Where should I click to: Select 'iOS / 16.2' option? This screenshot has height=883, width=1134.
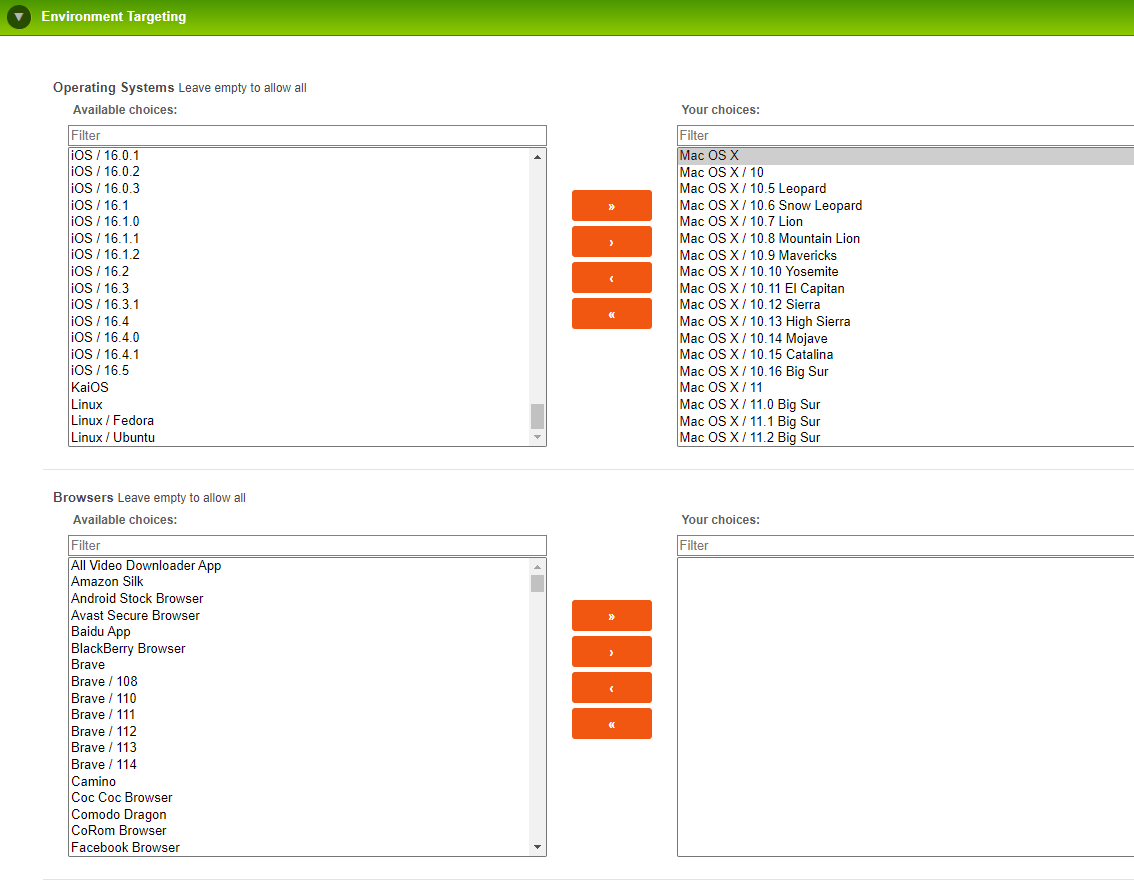pyautogui.click(x=299, y=271)
